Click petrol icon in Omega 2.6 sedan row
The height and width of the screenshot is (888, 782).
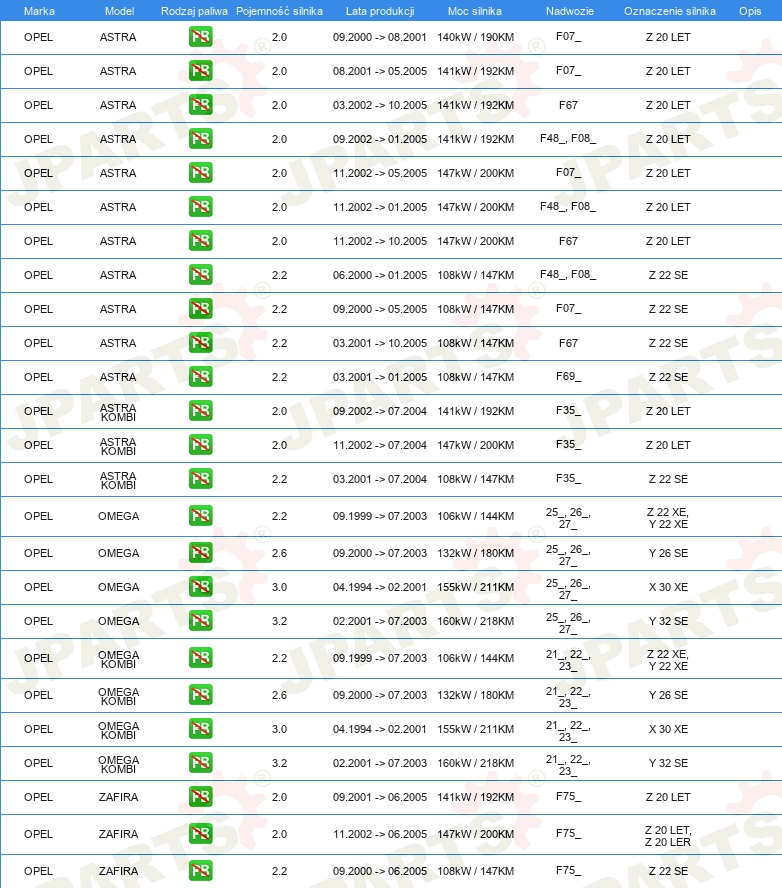200,553
